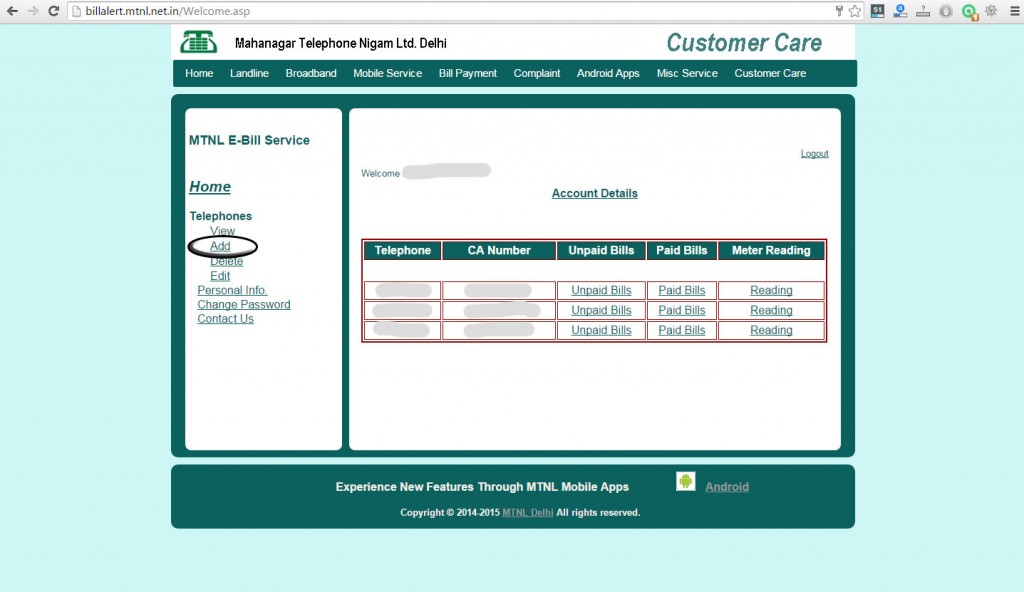Open the Mobile Service menu
The image size is (1024, 592).
tap(387, 73)
